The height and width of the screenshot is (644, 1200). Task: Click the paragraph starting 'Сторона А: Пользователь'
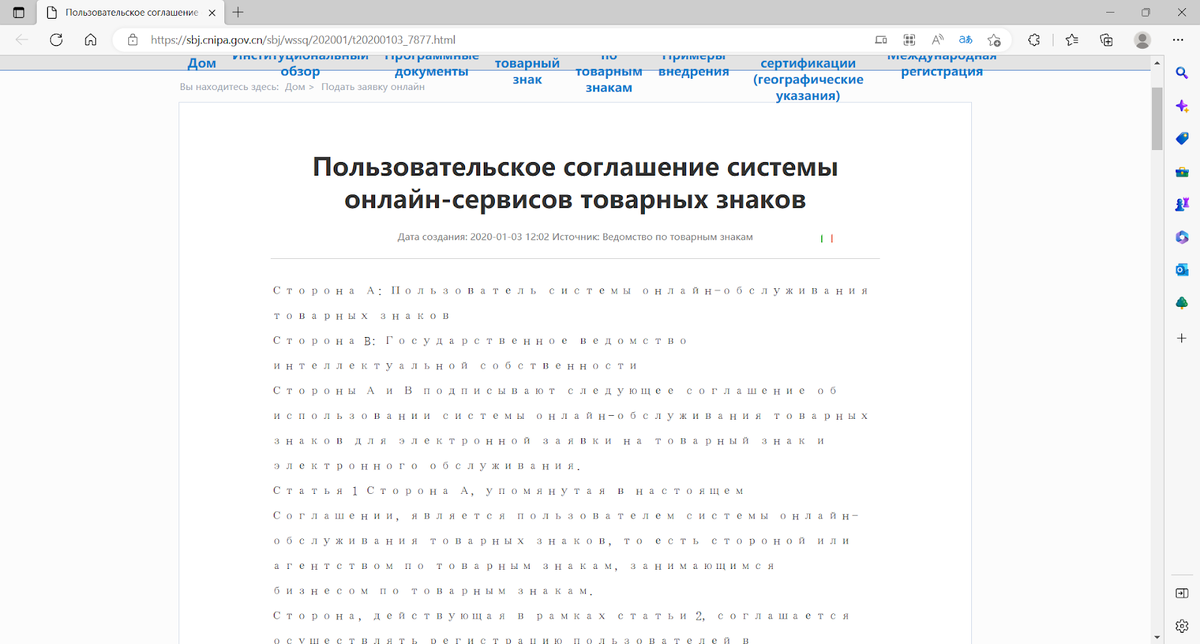coord(571,302)
